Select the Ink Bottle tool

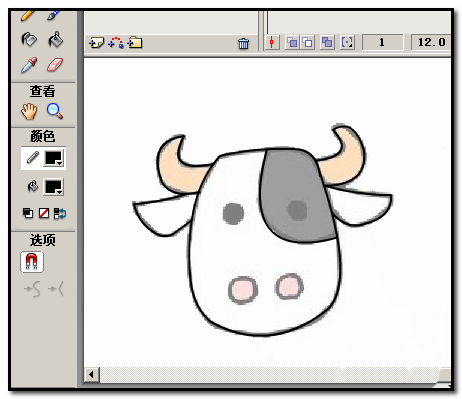click(29, 39)
